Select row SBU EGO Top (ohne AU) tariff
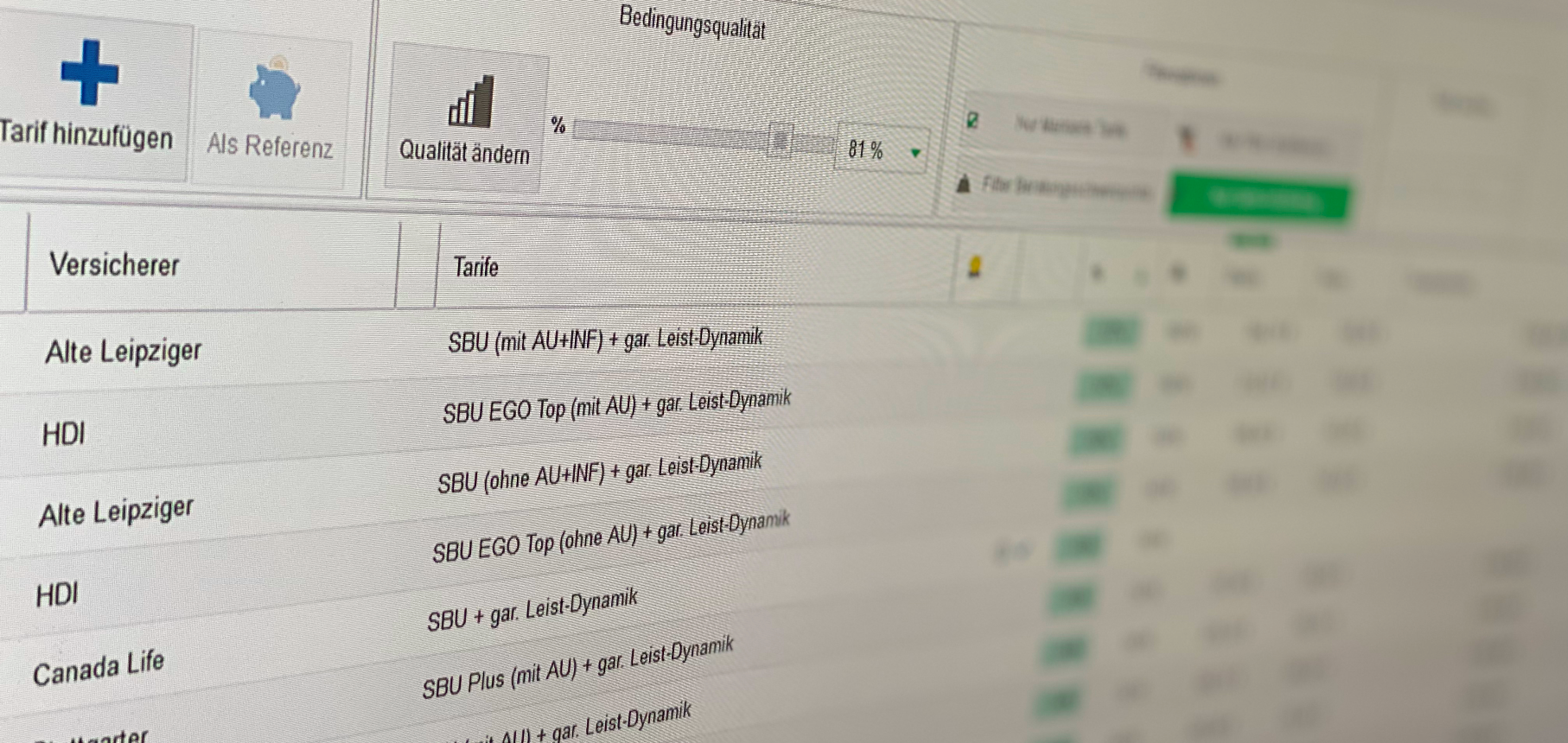 pyautogui.click(x=610, y=537)
